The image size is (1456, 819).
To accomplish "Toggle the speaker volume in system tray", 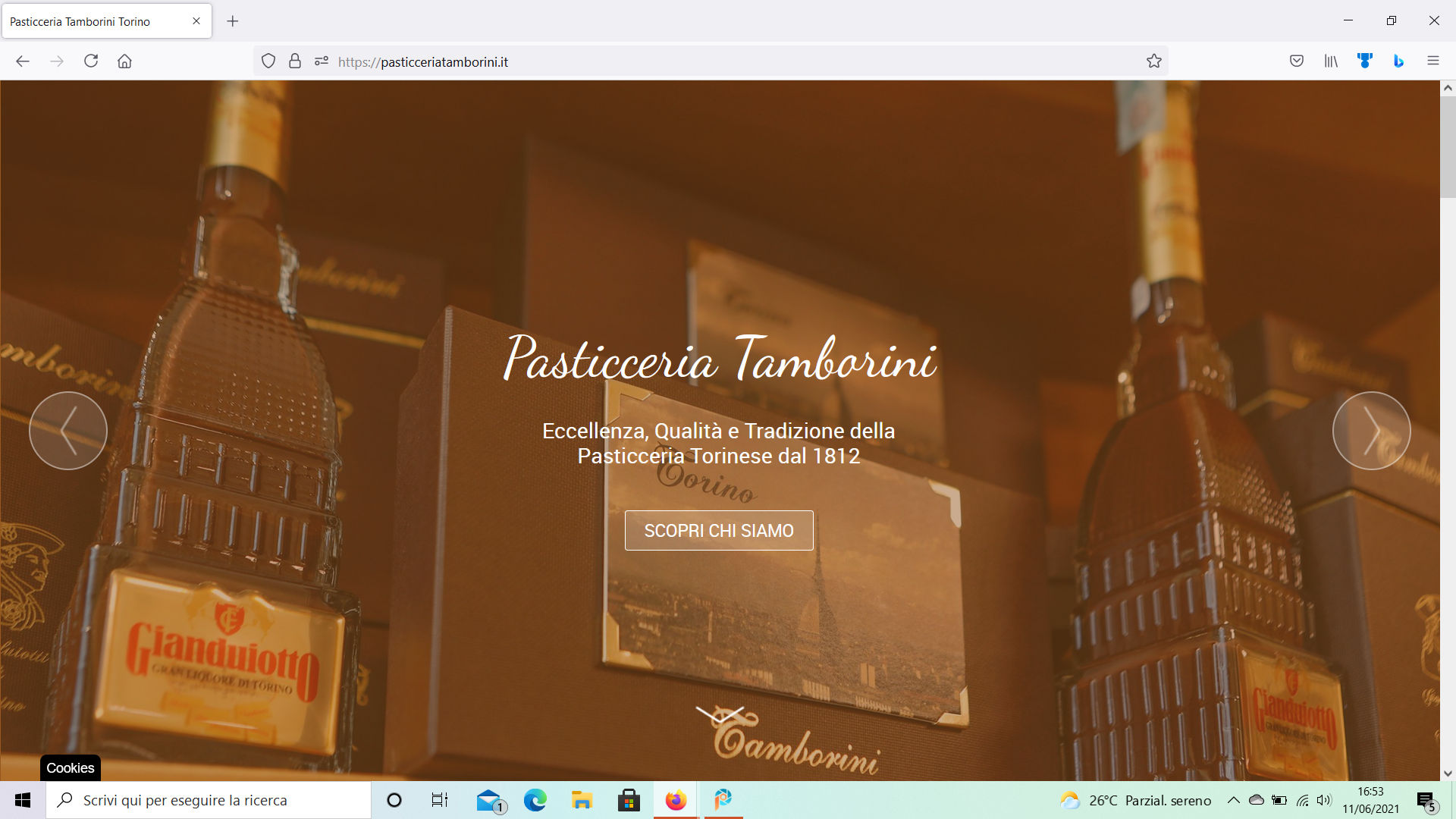I will click(x=1326, y=800).
